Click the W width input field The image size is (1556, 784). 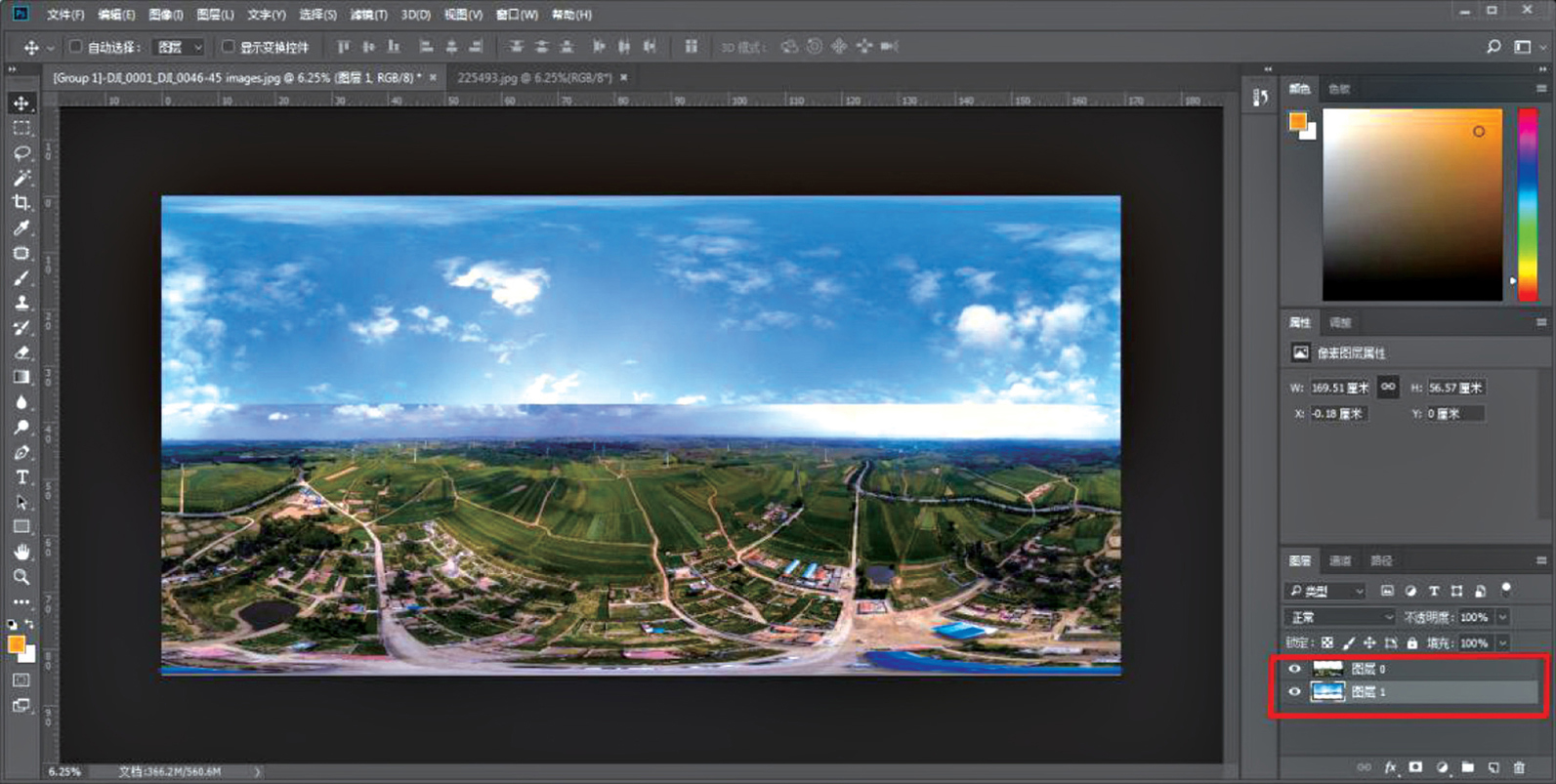tap(1338, 388)
